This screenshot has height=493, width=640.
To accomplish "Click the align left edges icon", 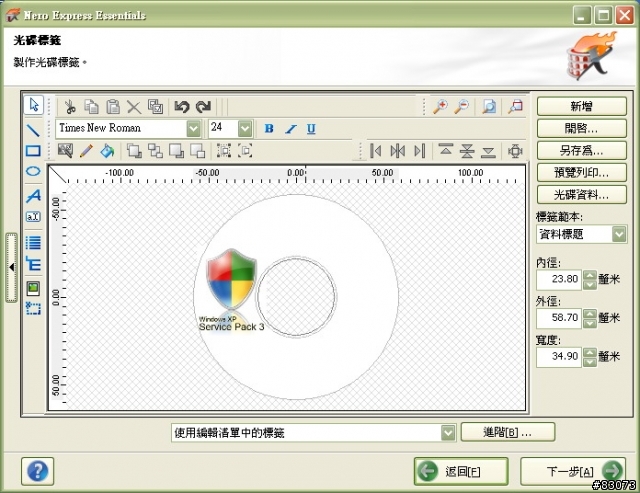I will point(376,151).
